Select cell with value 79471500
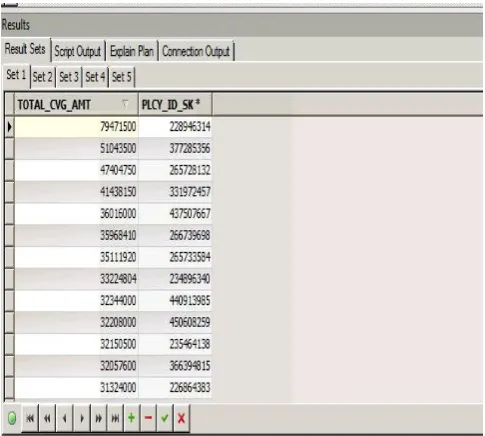Viewport: 485px width, 436px height. pos(76,127)
